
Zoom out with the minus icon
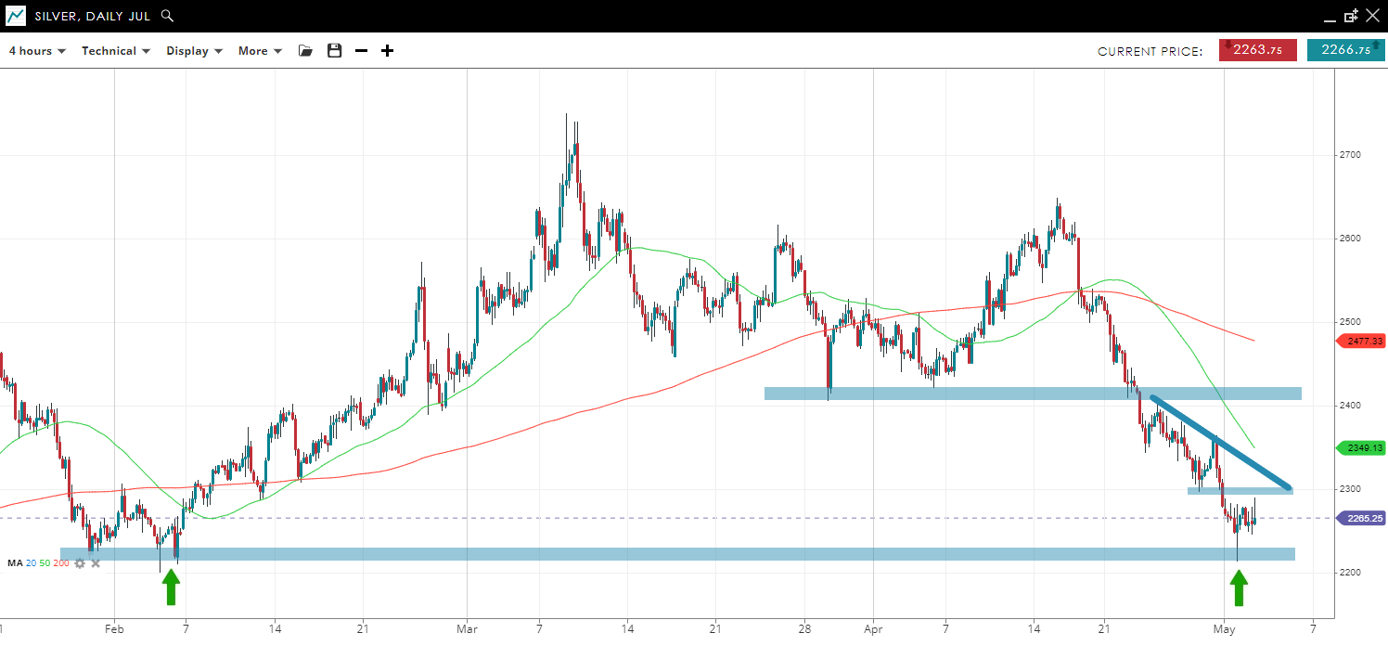pyautogui.click(x=361, y=51)
